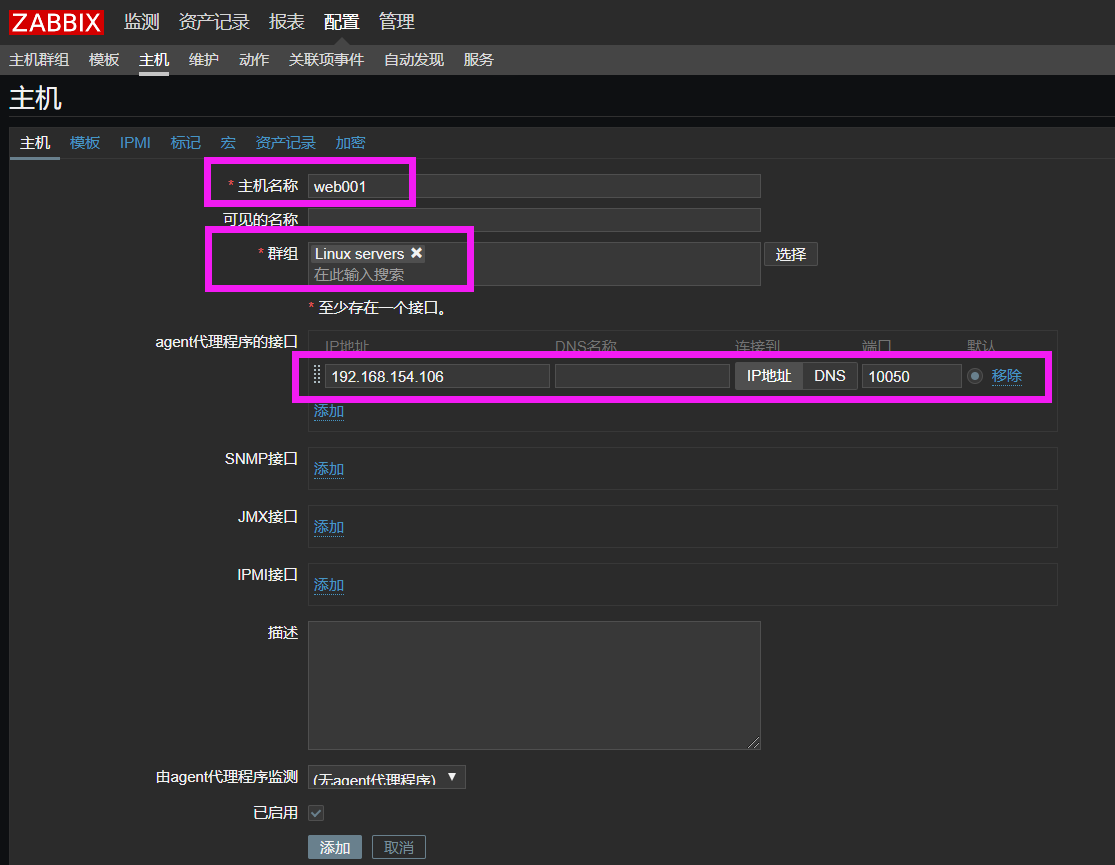Open the 监测 top menu
1115x865 pixels.
click(x=142, y=22)
